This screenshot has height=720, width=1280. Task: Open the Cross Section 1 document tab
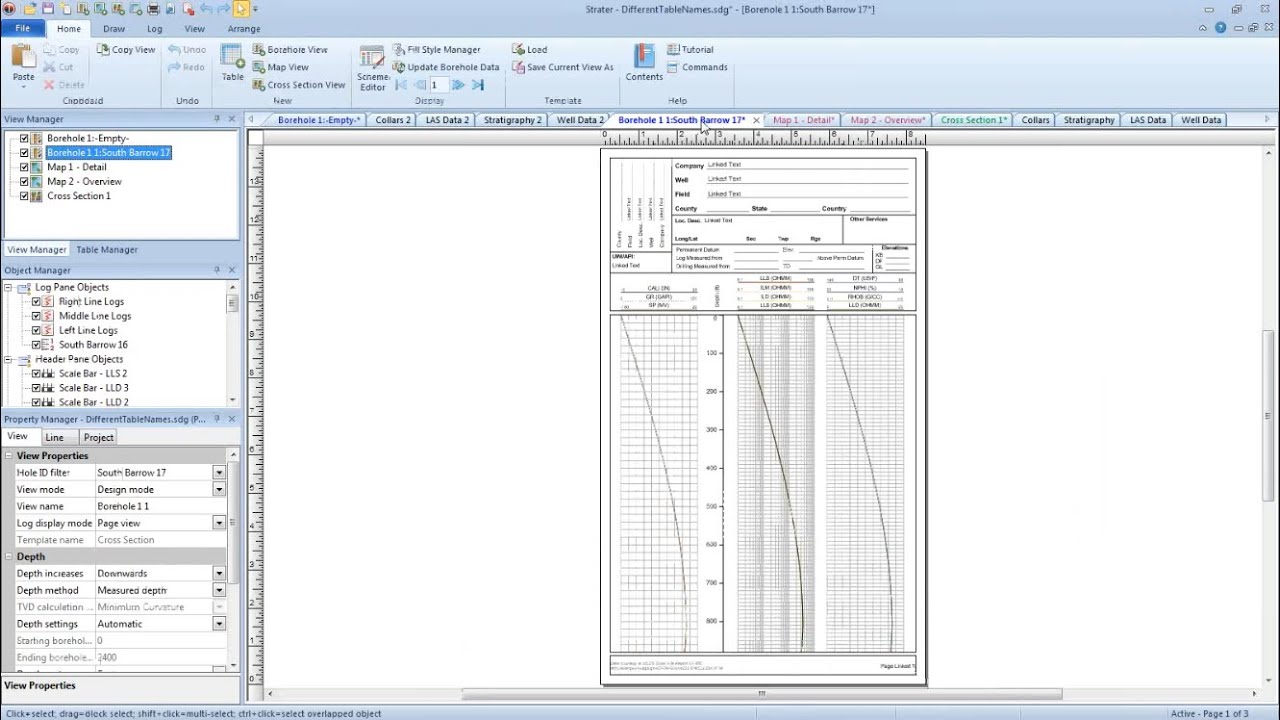click(x=974, y=120)
